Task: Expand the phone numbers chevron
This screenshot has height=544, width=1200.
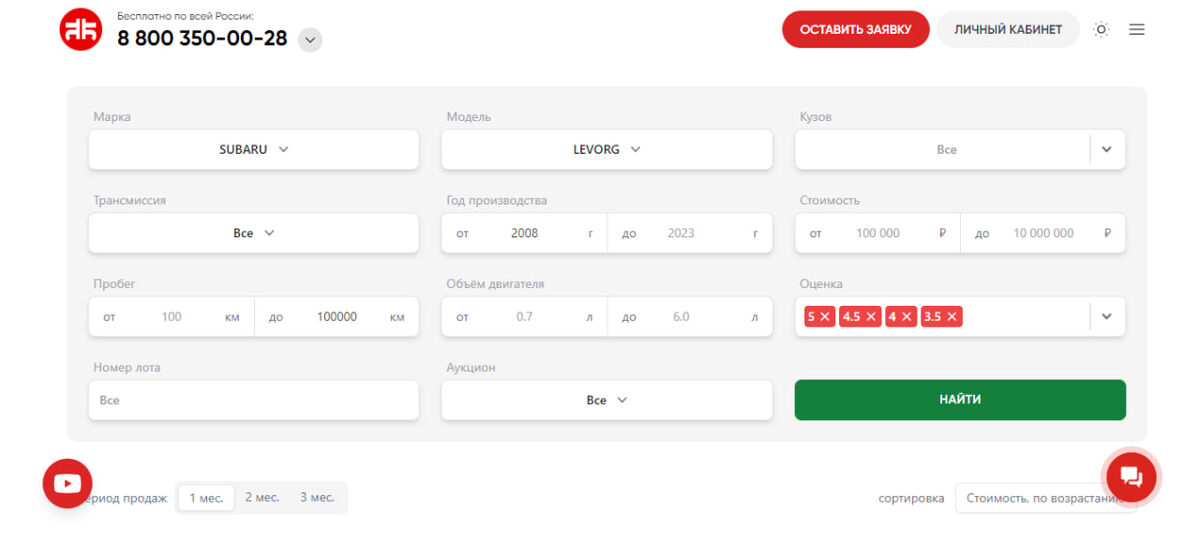Action: point(310,40)
